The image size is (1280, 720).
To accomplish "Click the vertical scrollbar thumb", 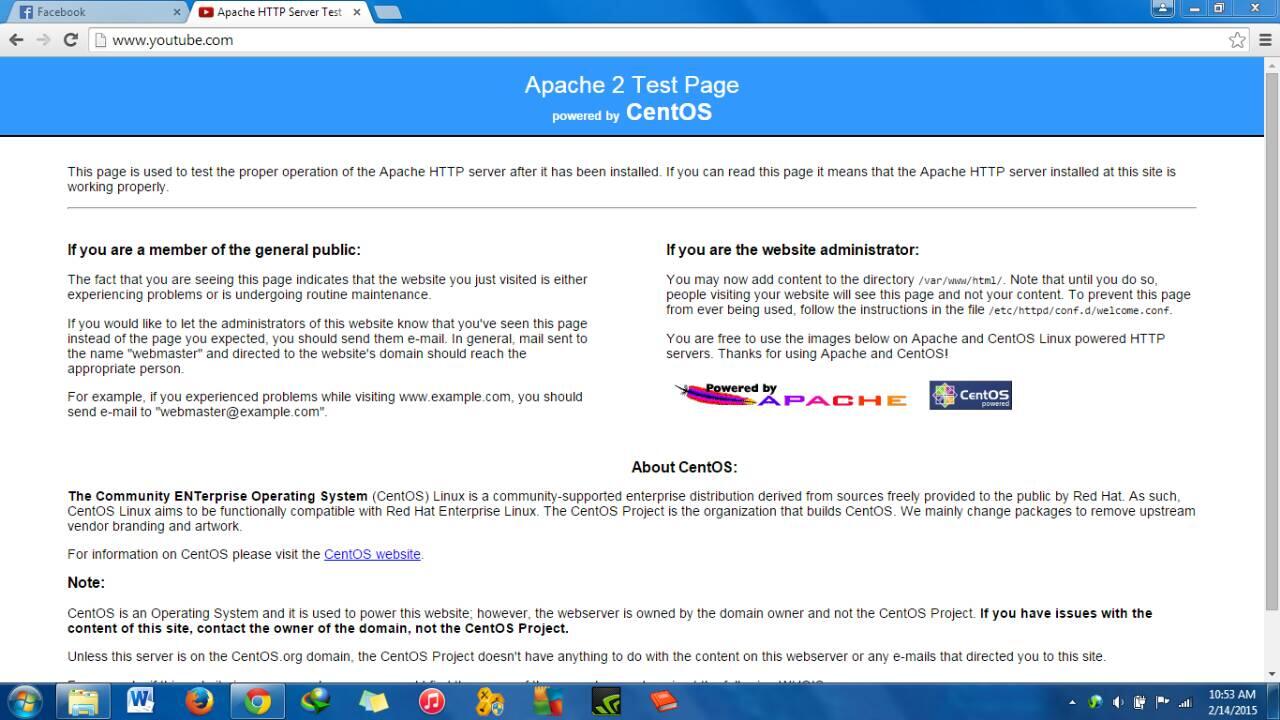I will (x=1272, y=340).
